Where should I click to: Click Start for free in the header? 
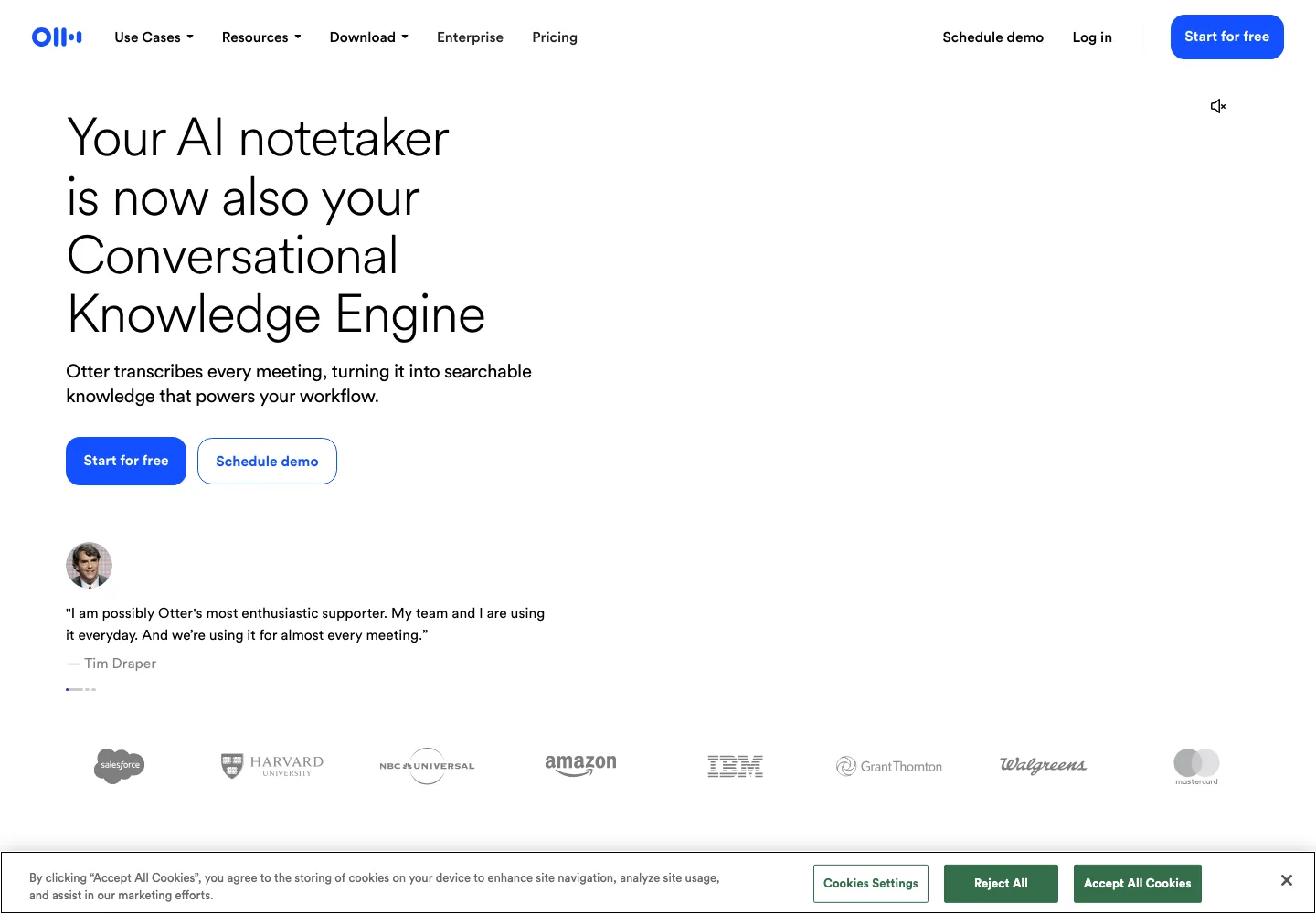click(1227, 37)
